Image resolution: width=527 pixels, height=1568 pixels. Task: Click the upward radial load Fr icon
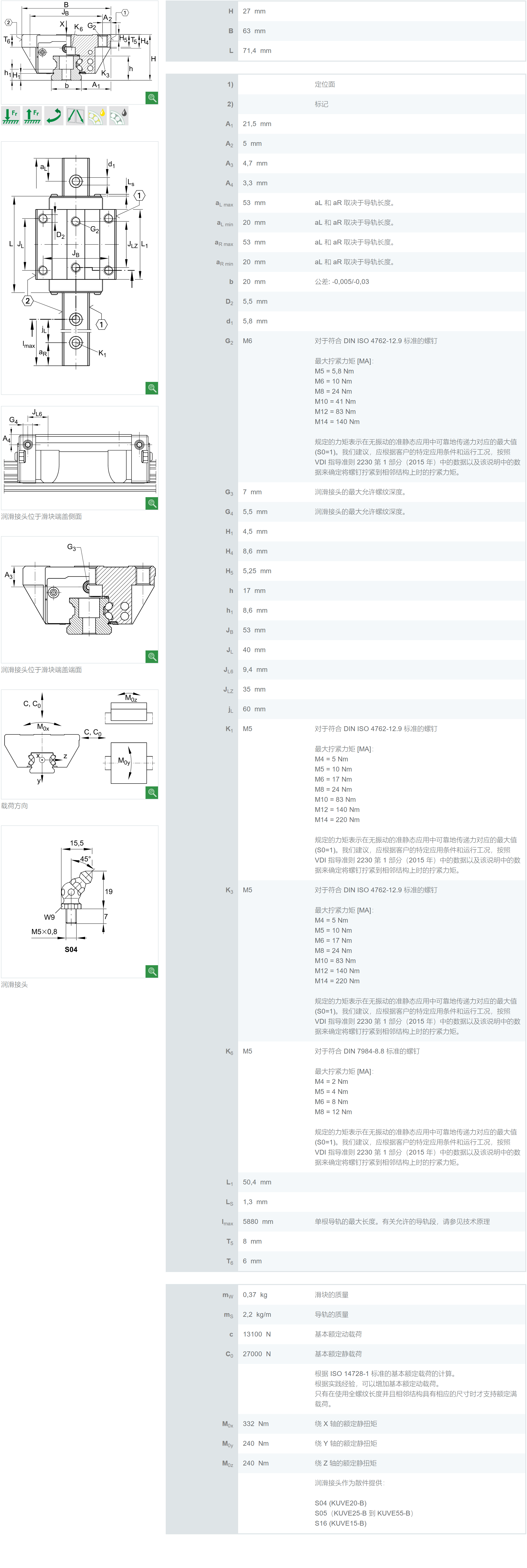coord(32,116)
